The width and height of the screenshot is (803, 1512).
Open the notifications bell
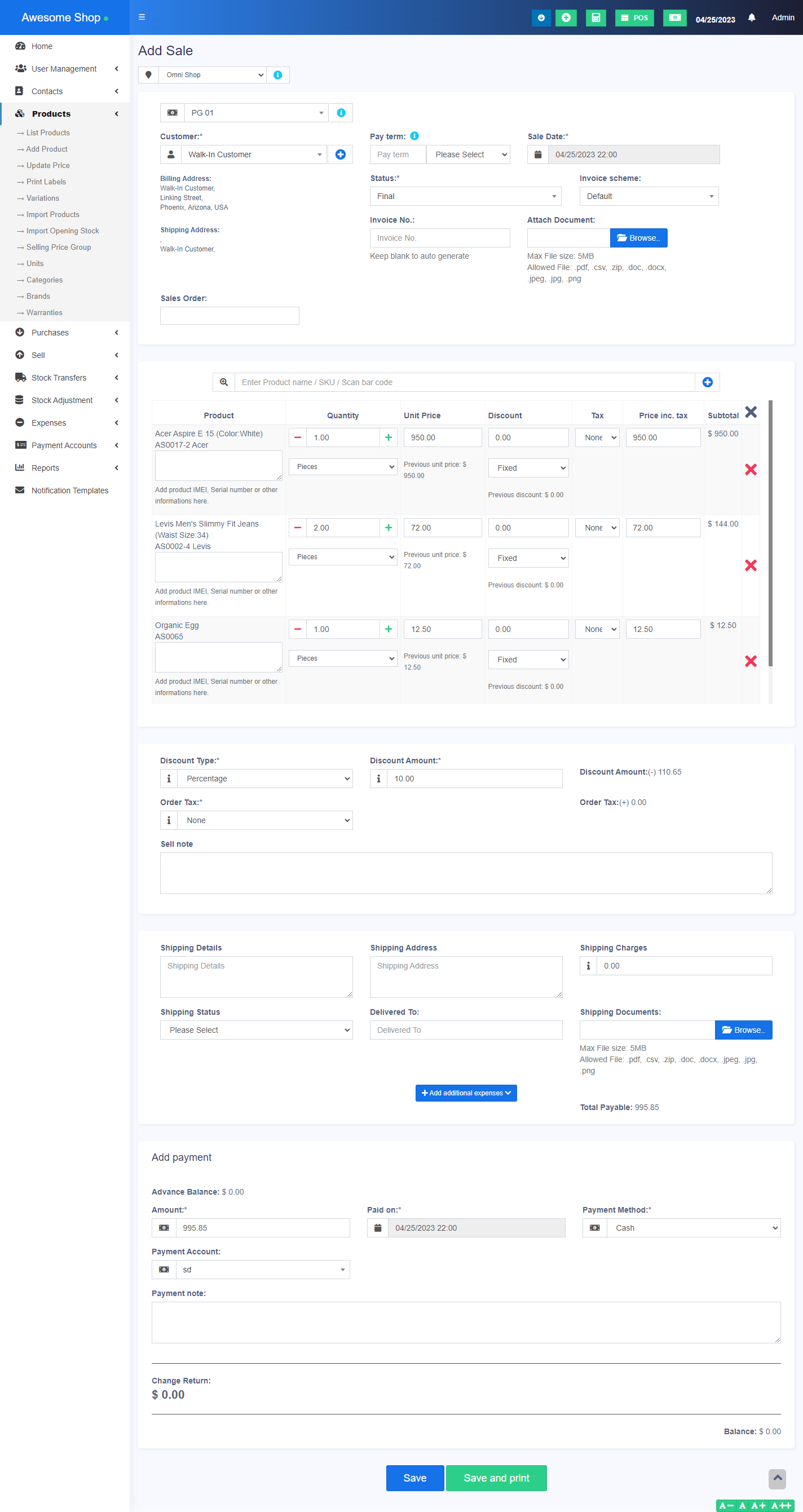point(751,17)
